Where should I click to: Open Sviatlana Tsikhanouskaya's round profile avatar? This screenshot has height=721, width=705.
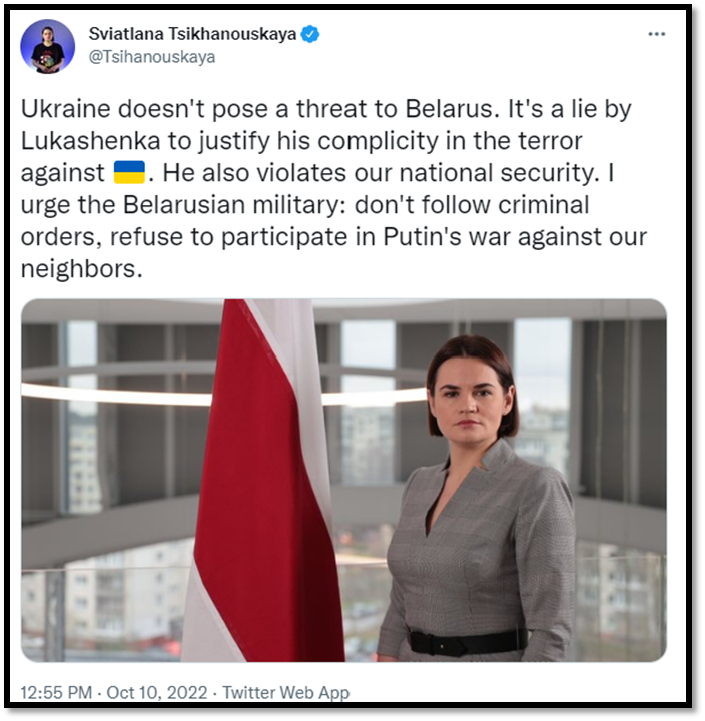coord(47,46)
